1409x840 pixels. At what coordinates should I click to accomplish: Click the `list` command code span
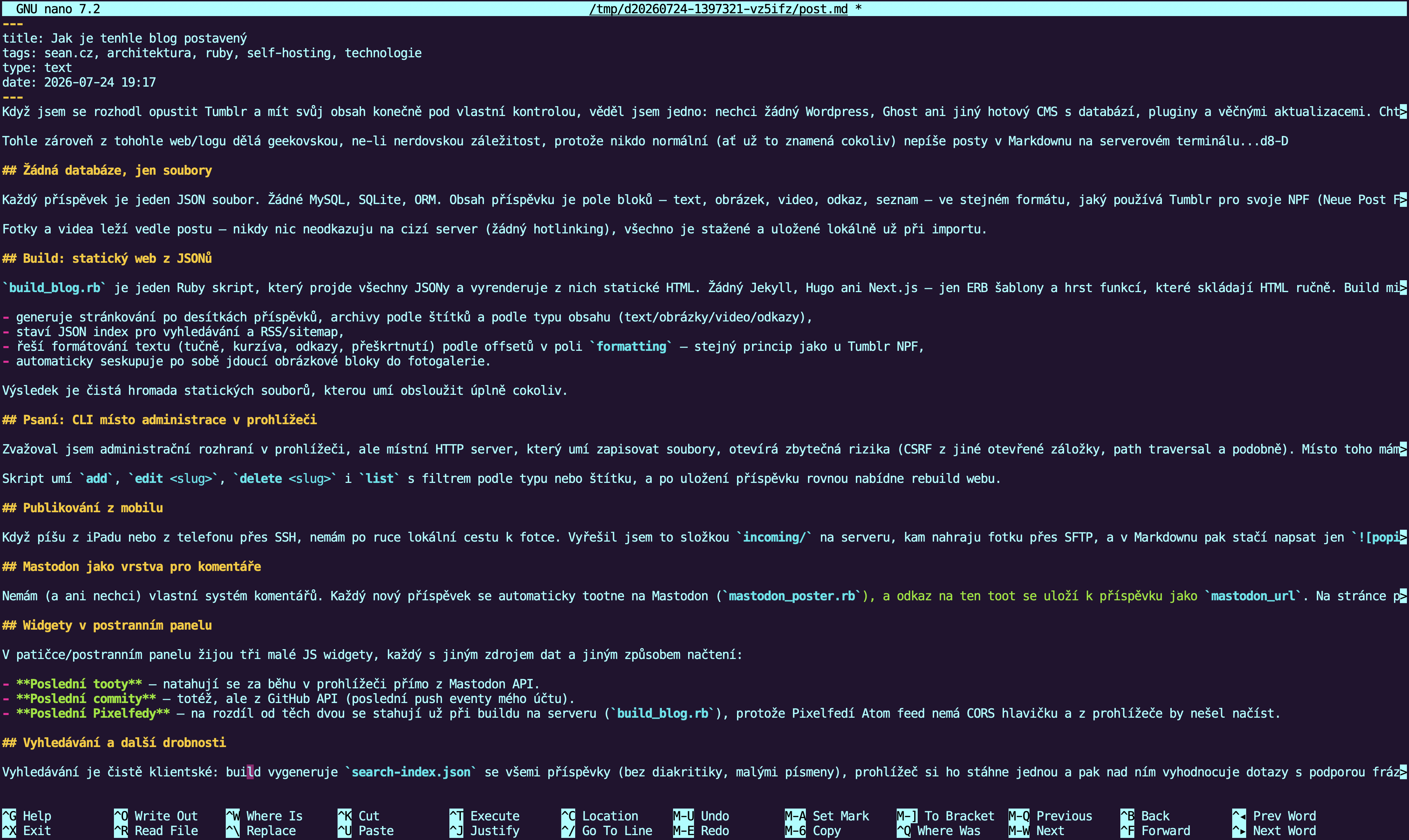pyautogui.click(x=379, y=478)
